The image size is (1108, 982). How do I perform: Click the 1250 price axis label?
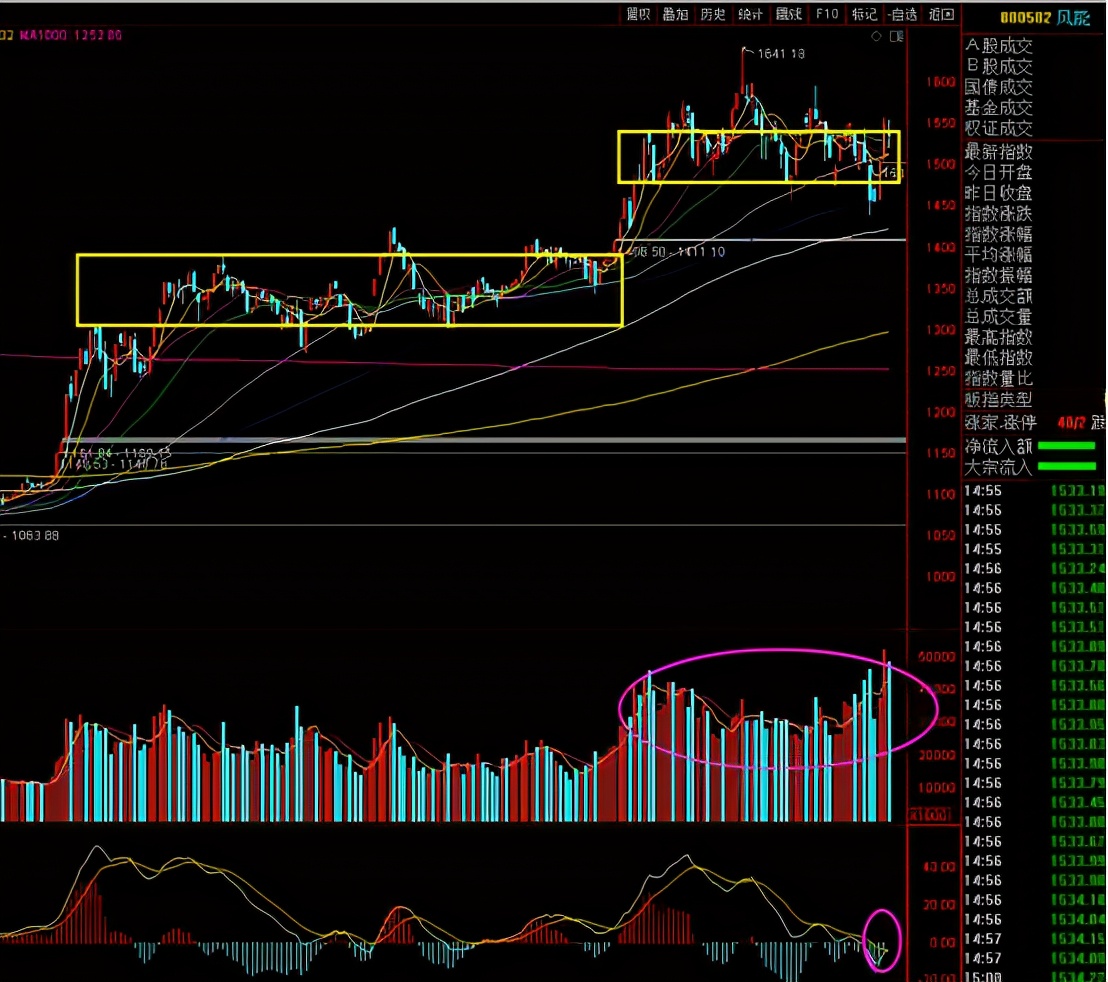[x=941, y=371]
